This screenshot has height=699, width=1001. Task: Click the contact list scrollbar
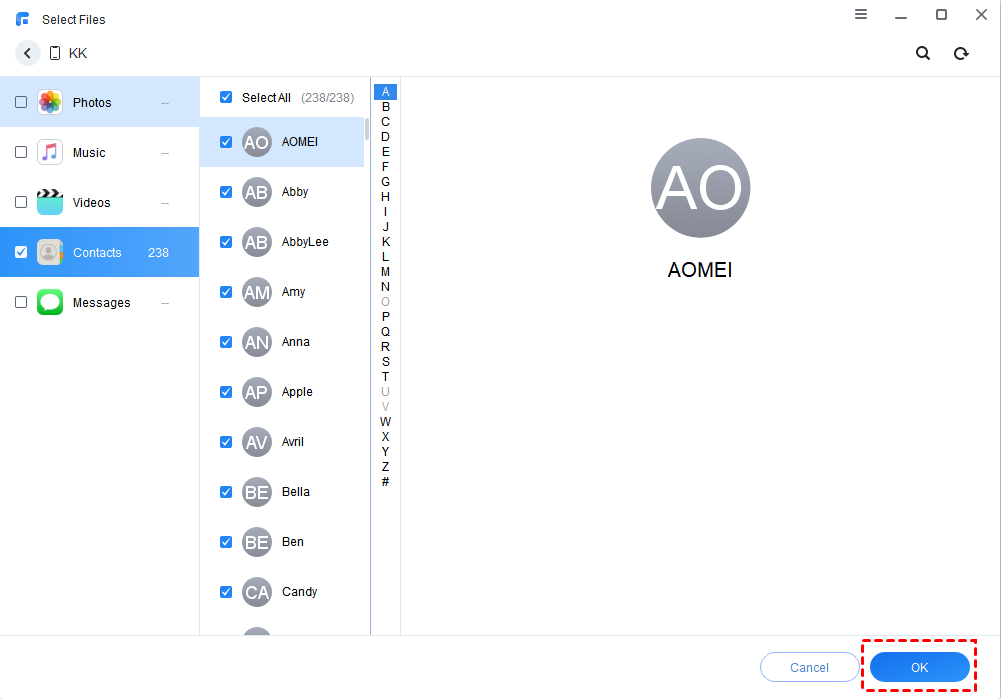click(366, 130)
